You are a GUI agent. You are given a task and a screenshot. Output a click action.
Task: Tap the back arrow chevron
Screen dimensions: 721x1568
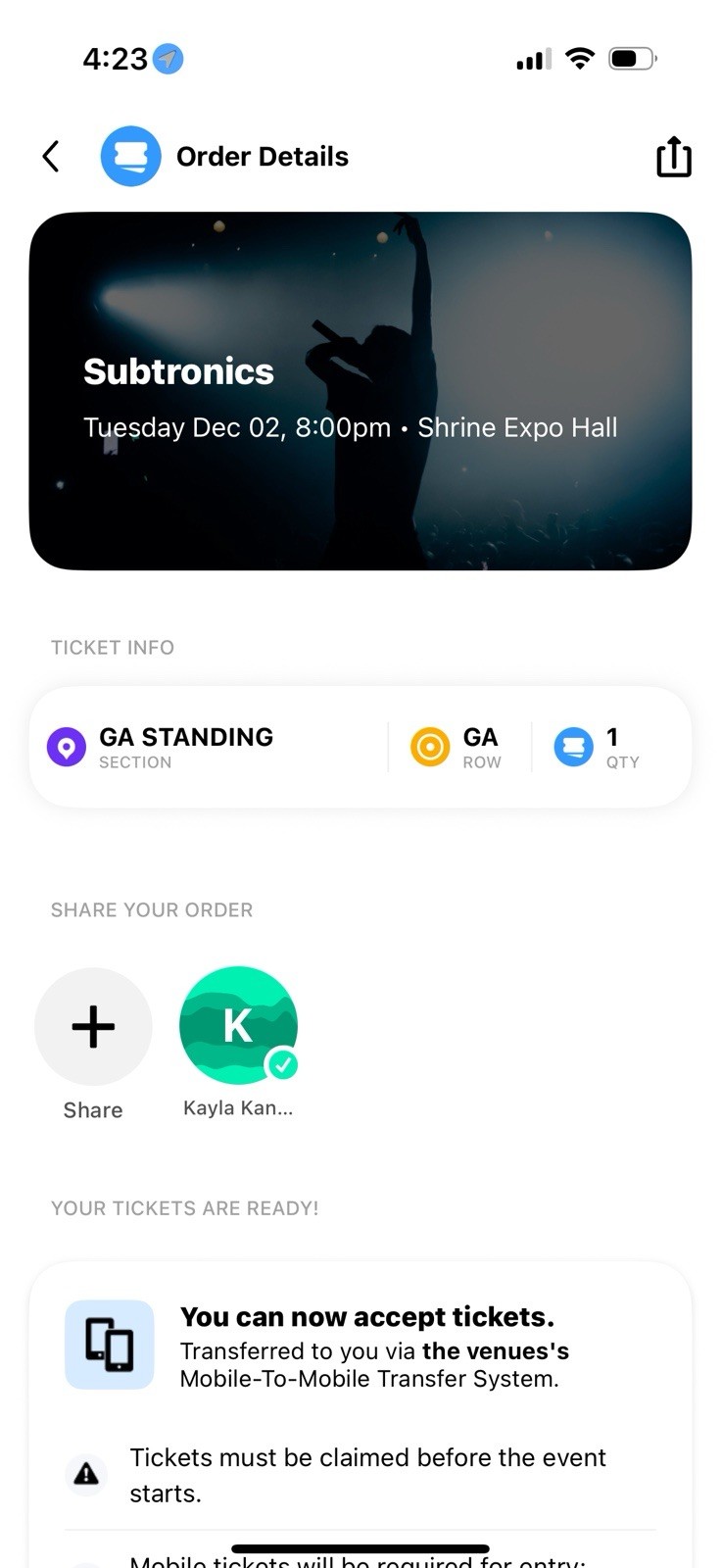point(51,157)
